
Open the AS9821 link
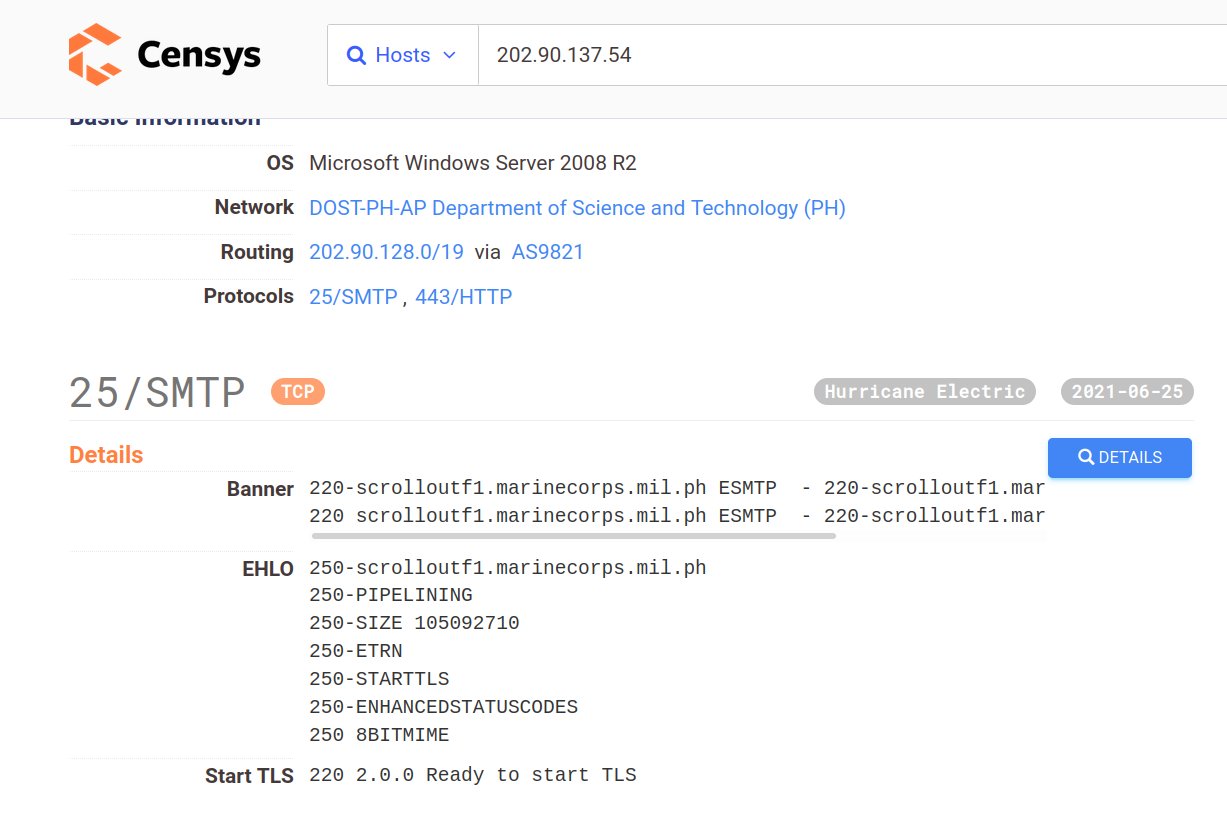click(547, 252)
